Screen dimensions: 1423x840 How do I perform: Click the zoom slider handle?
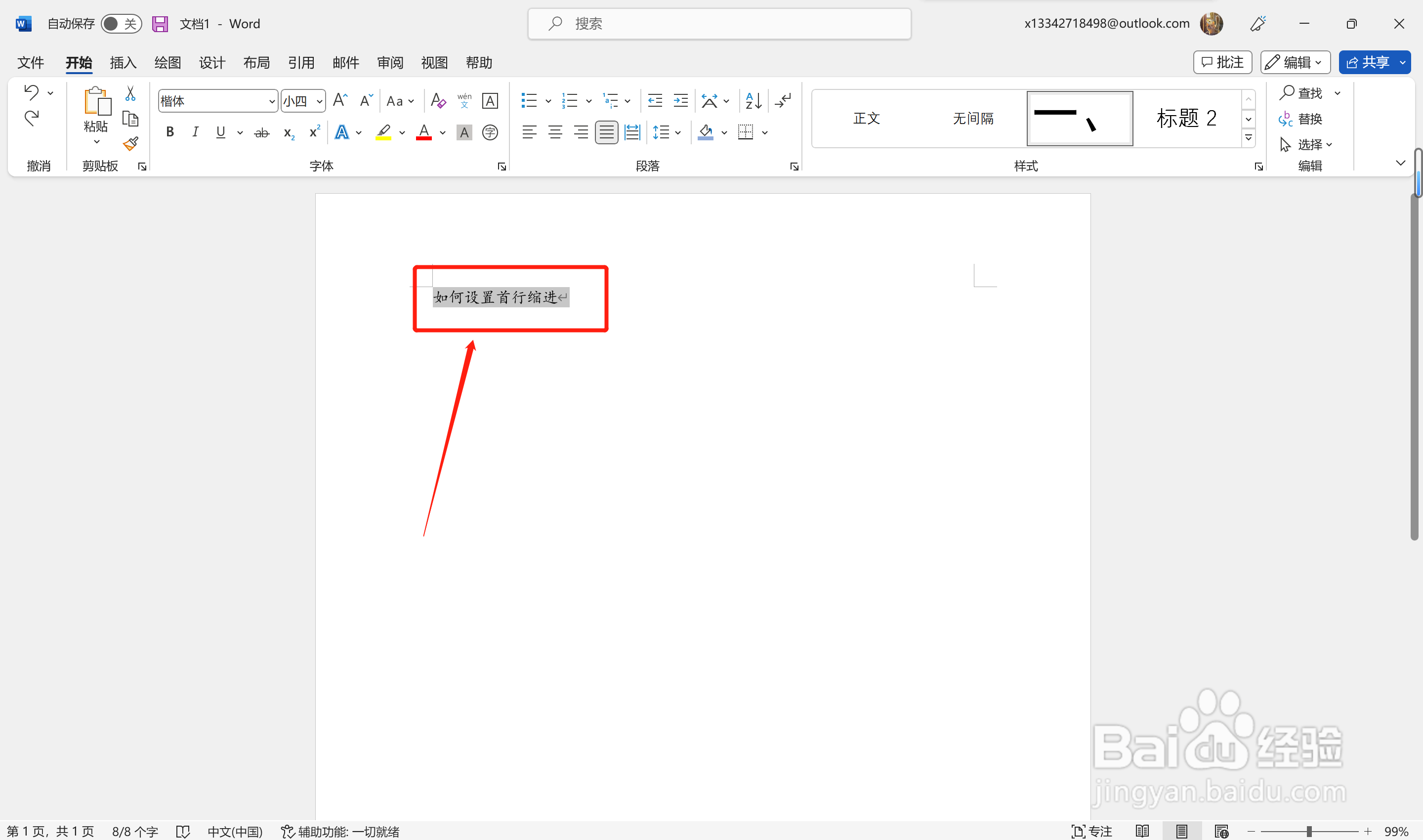[x=1309, y=831]
